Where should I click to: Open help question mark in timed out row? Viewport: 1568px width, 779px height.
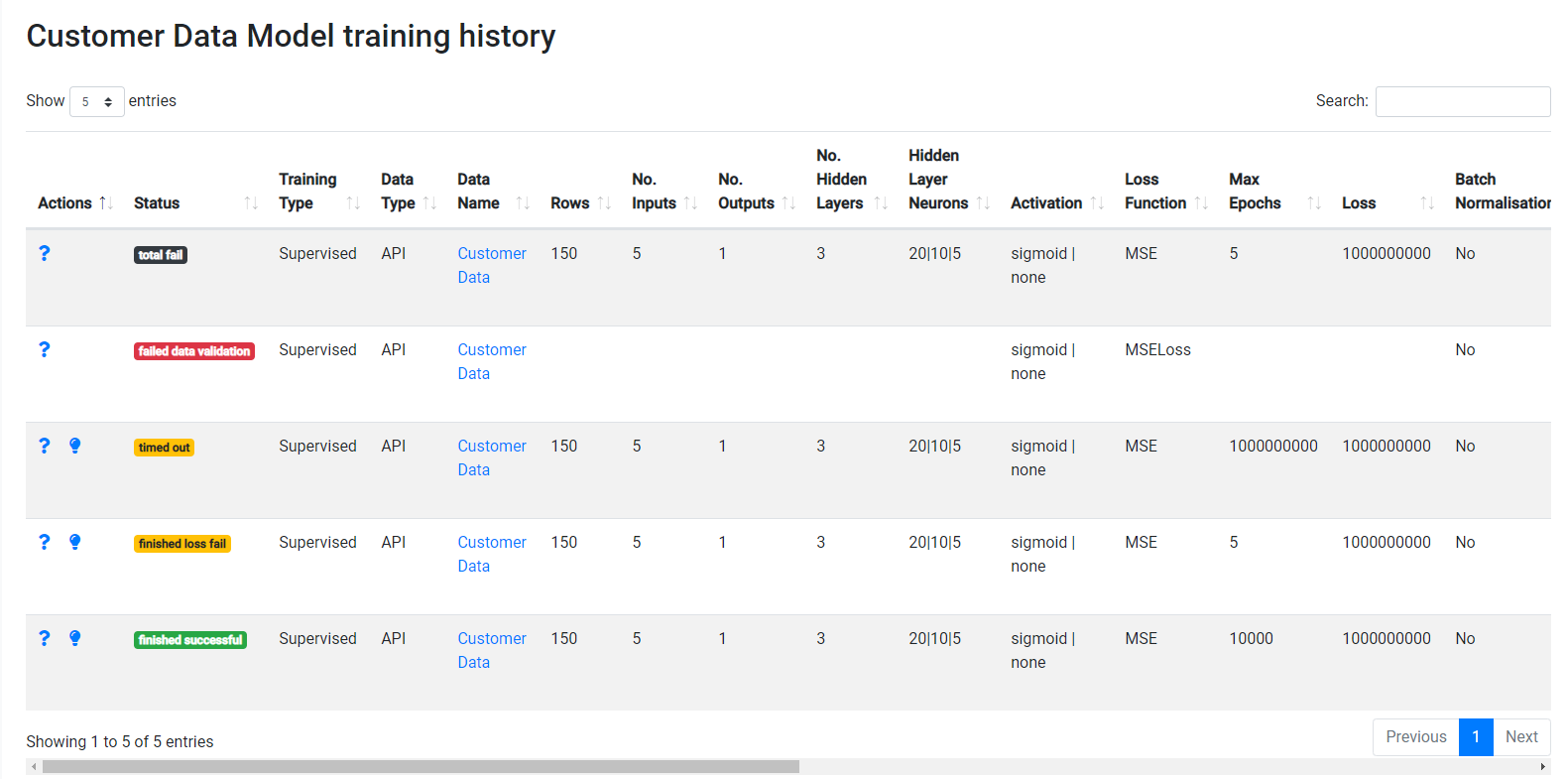tap(44, 446)
